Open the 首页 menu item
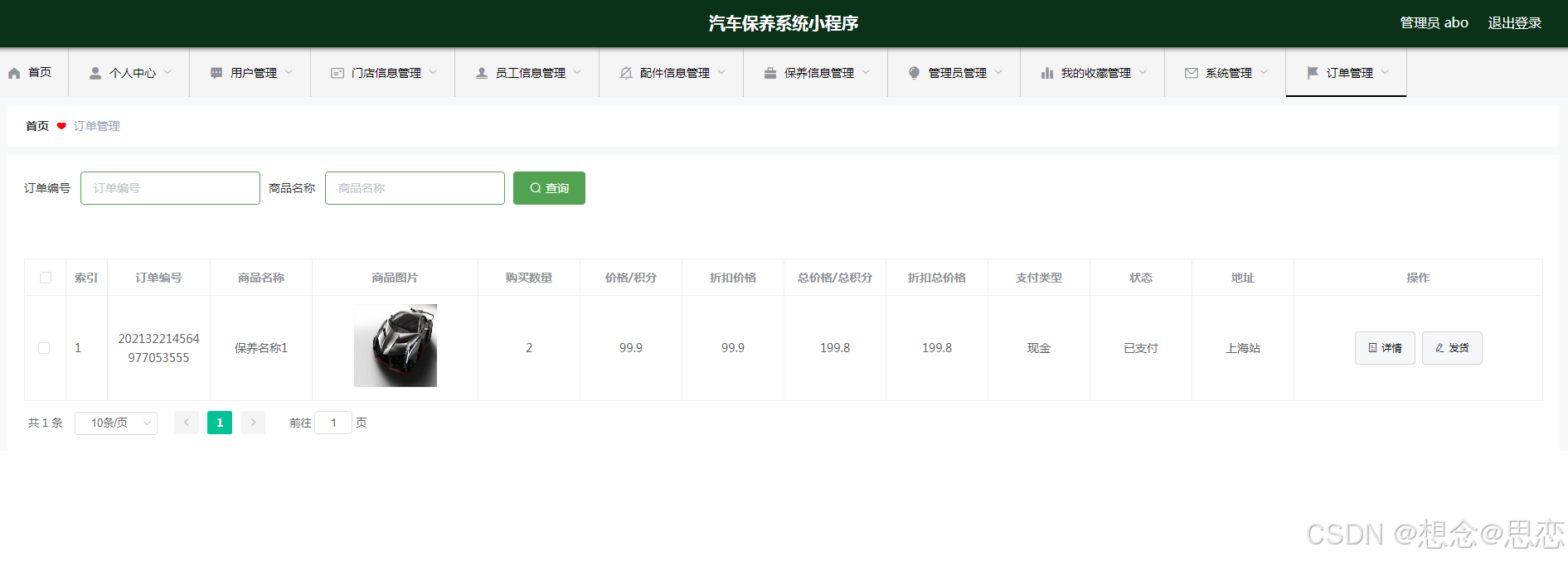The image size is (1568, 561). pyautogui.click(x=34, y=73)
